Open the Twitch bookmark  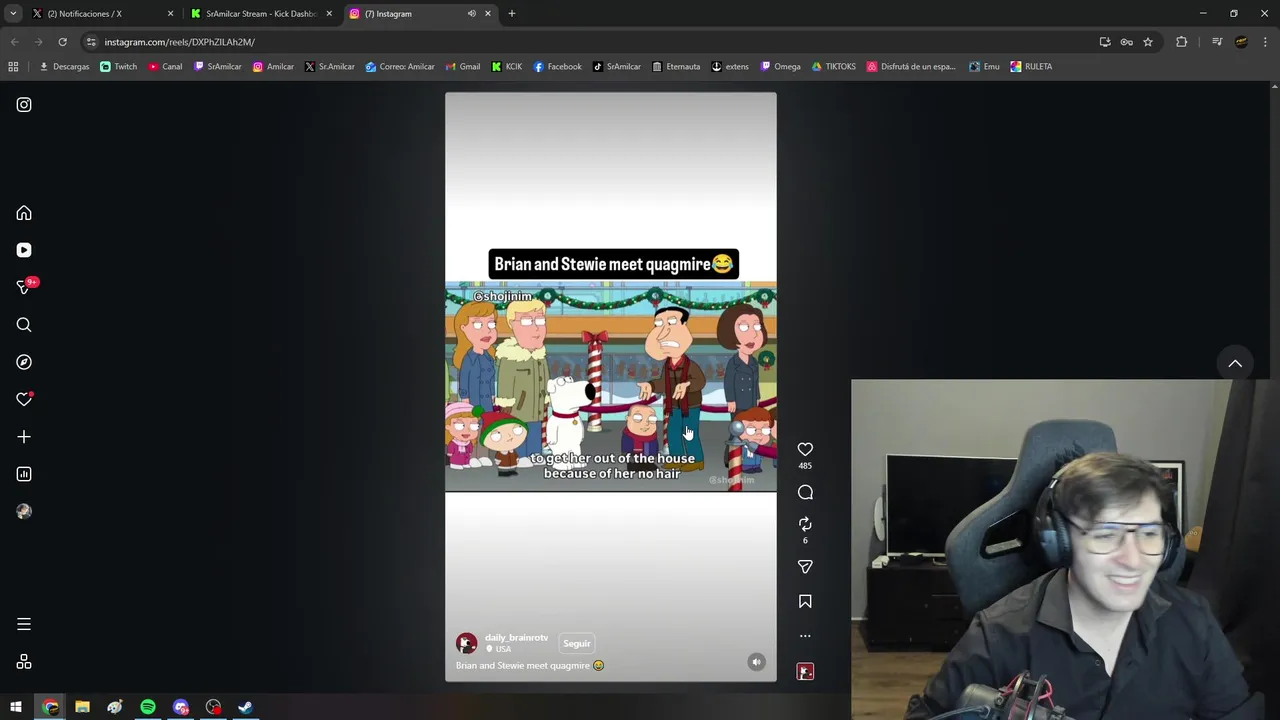pos(118,67)
